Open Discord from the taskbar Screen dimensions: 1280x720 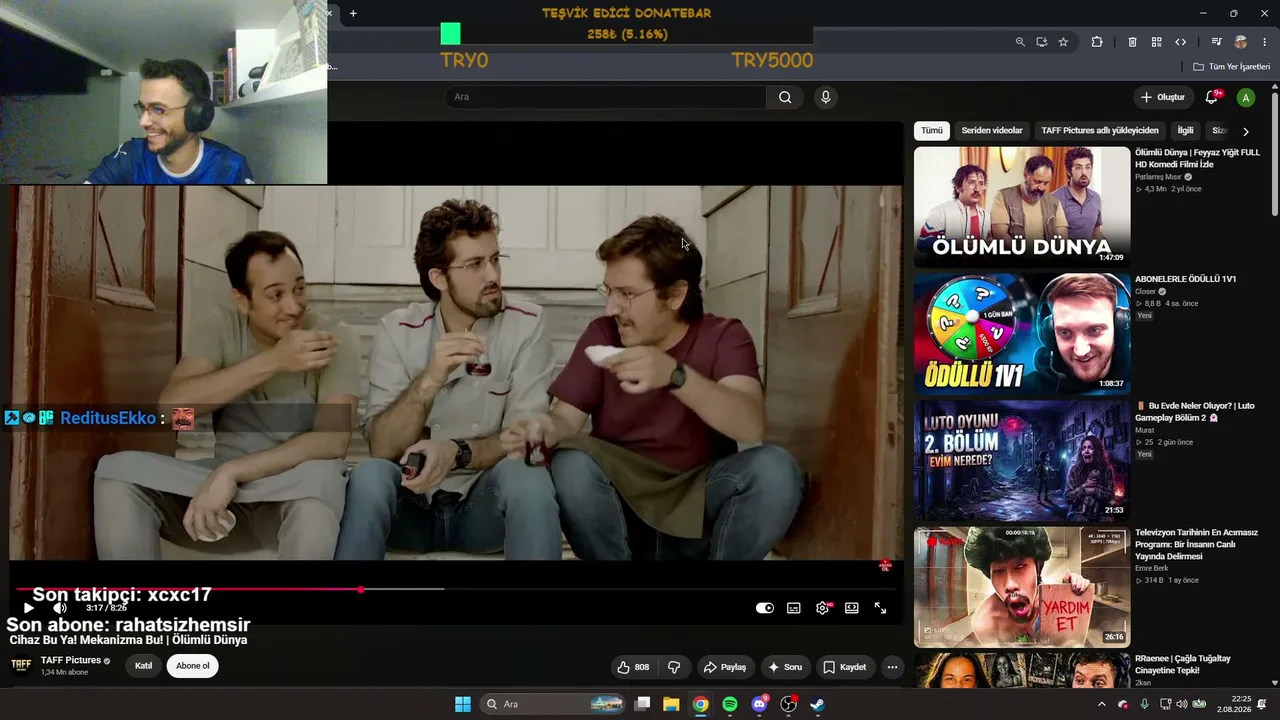(x=759, y=704)
